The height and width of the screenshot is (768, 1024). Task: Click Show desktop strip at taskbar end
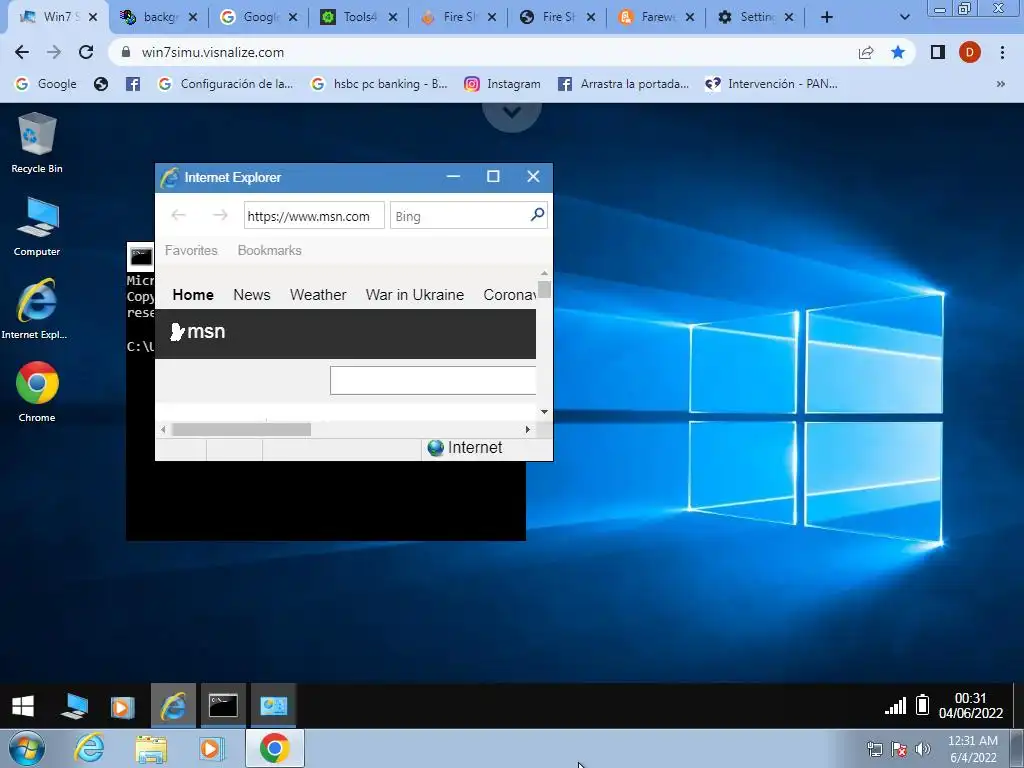coord(1017,748)
